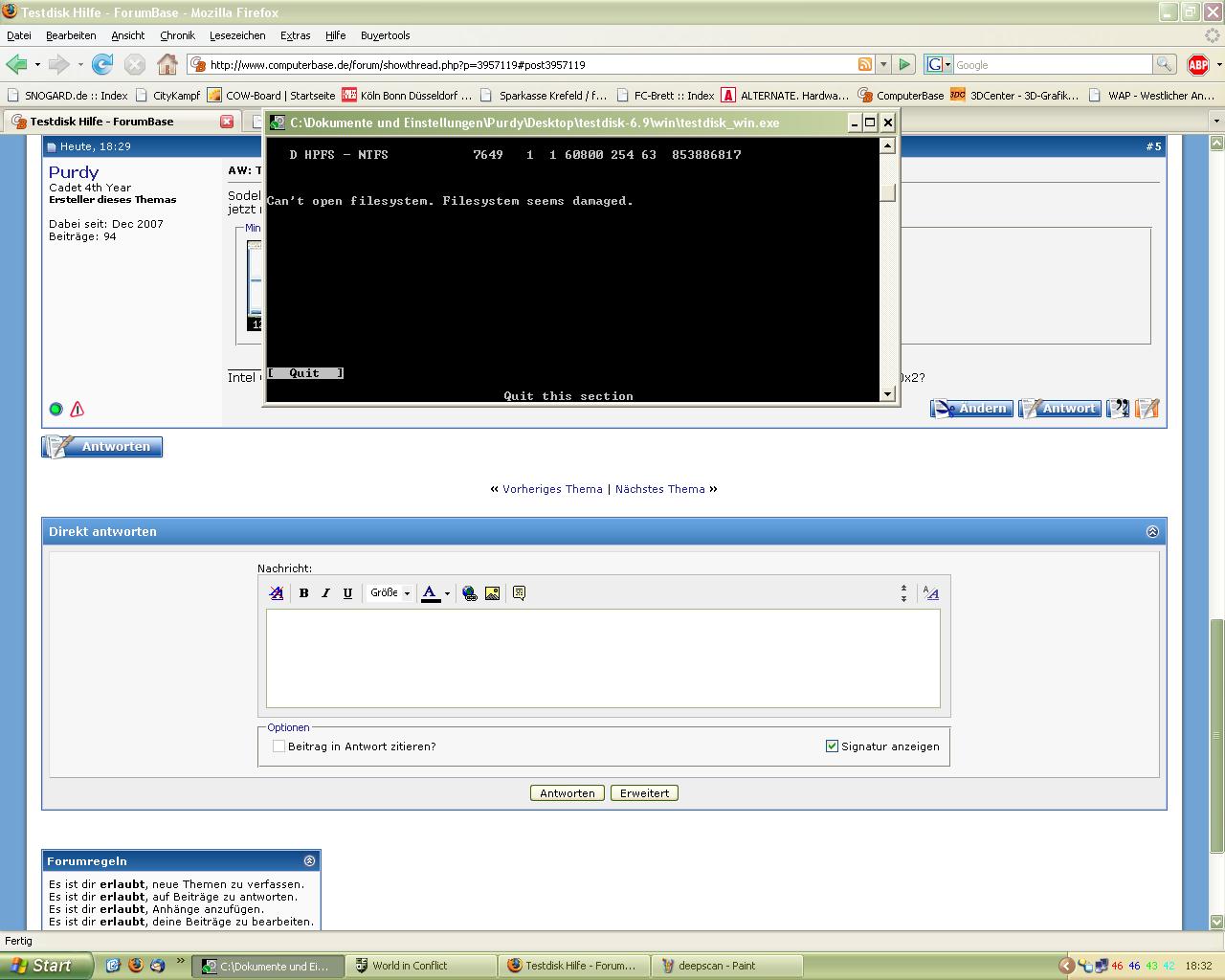The image size is (1225, 980).
Task: Reload the page in Firefox
Action: point(102,64)
